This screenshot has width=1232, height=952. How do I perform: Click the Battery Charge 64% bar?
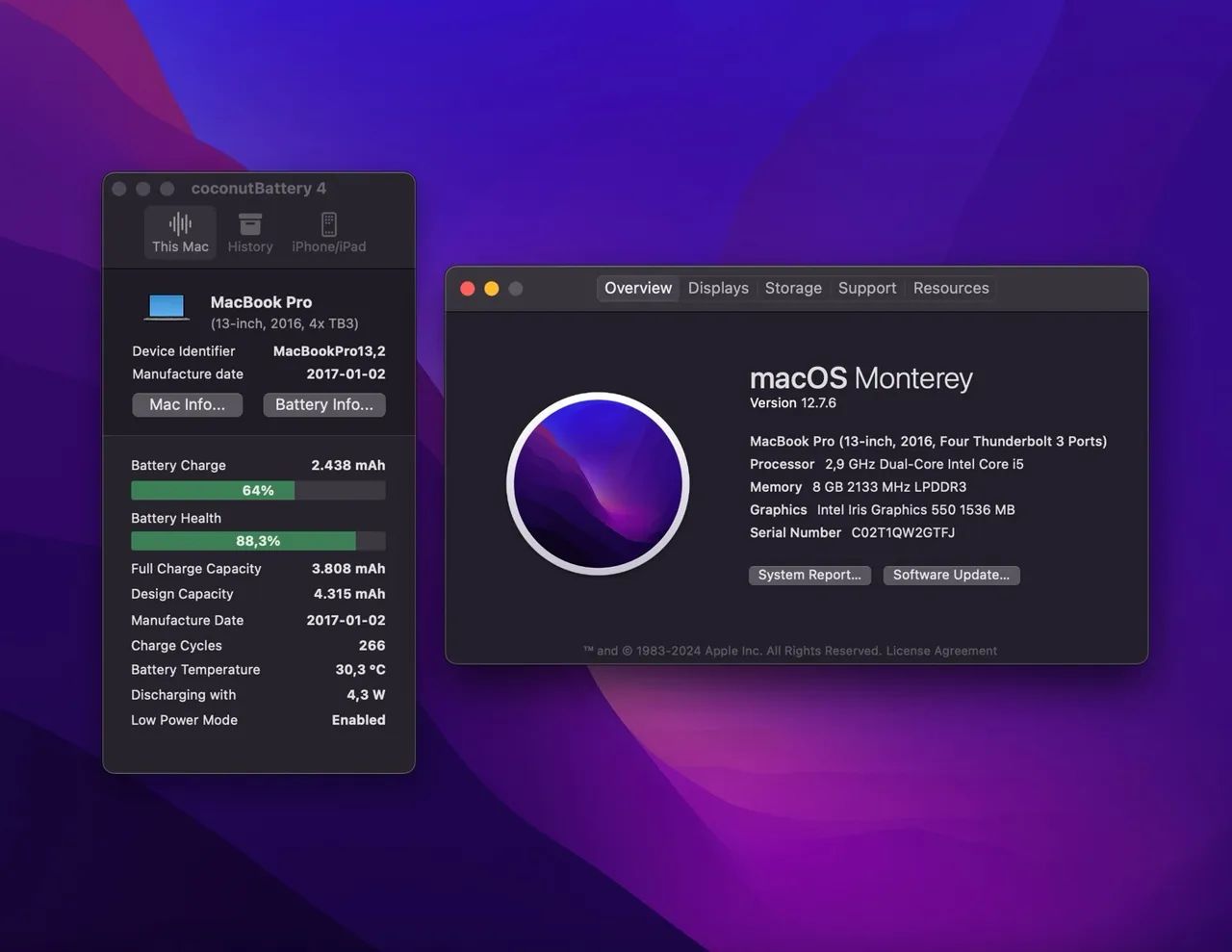tap(258, 491)
